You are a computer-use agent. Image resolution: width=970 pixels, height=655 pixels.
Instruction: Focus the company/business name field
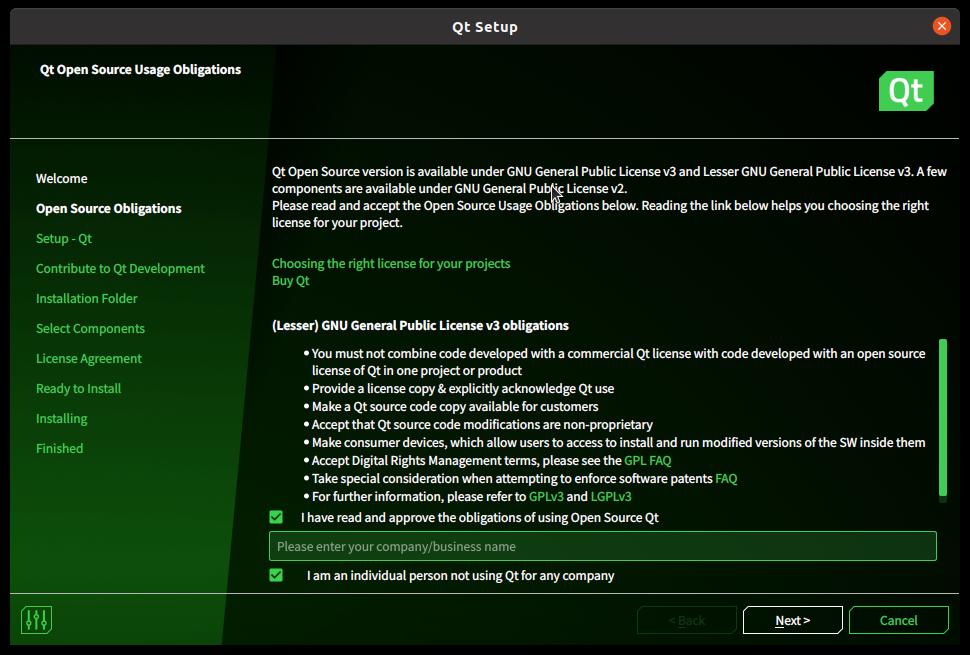point(603,546)
